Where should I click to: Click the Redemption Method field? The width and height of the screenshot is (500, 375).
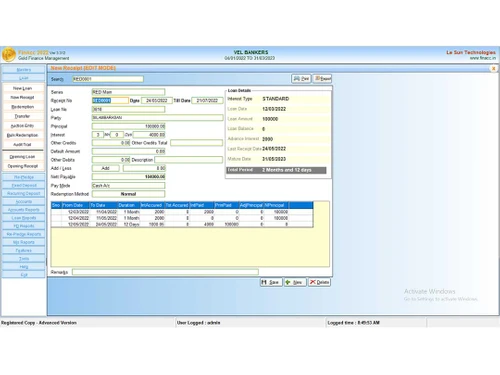[128, 194]
